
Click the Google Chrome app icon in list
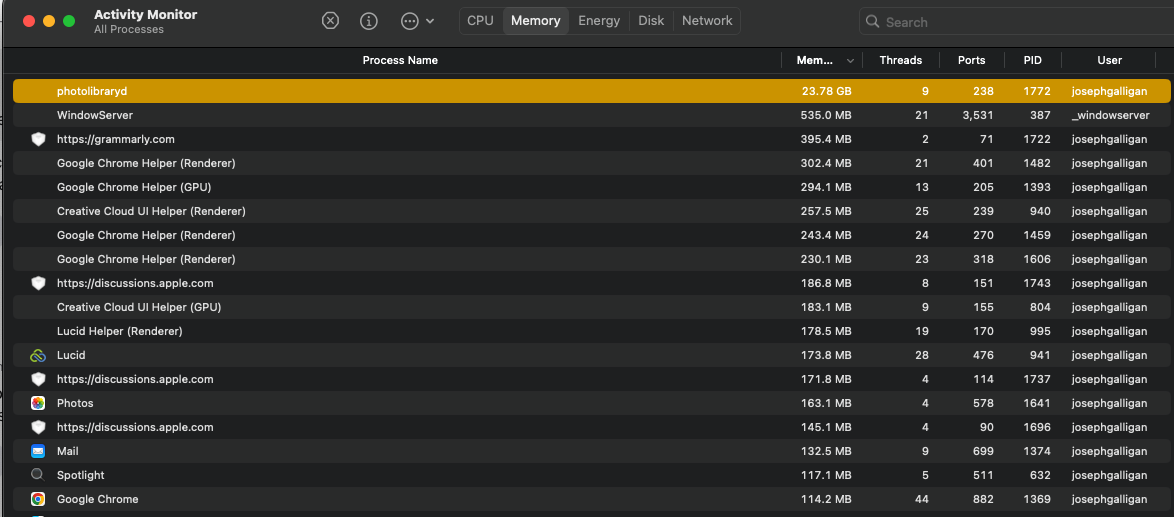pos(38,499)
